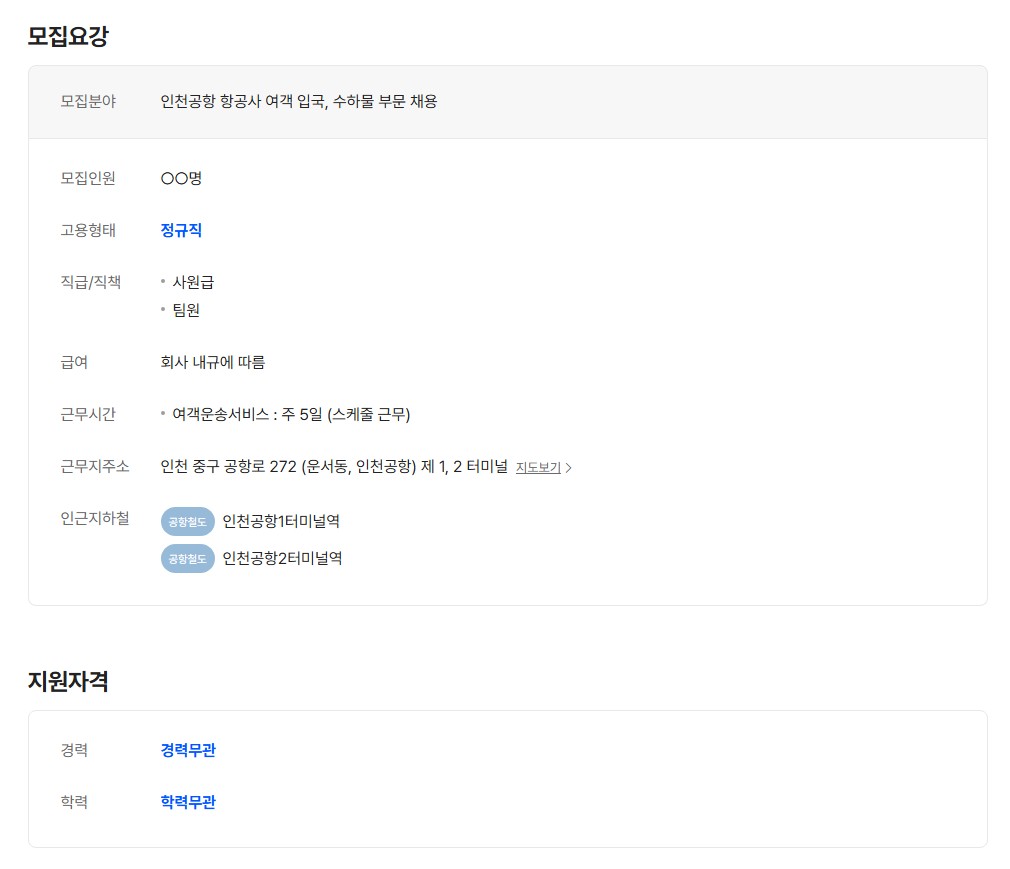The width and height of the screenshot is (1010, 869).
Task: Click the blue 경력무관 text
Action: pos(188,750)
